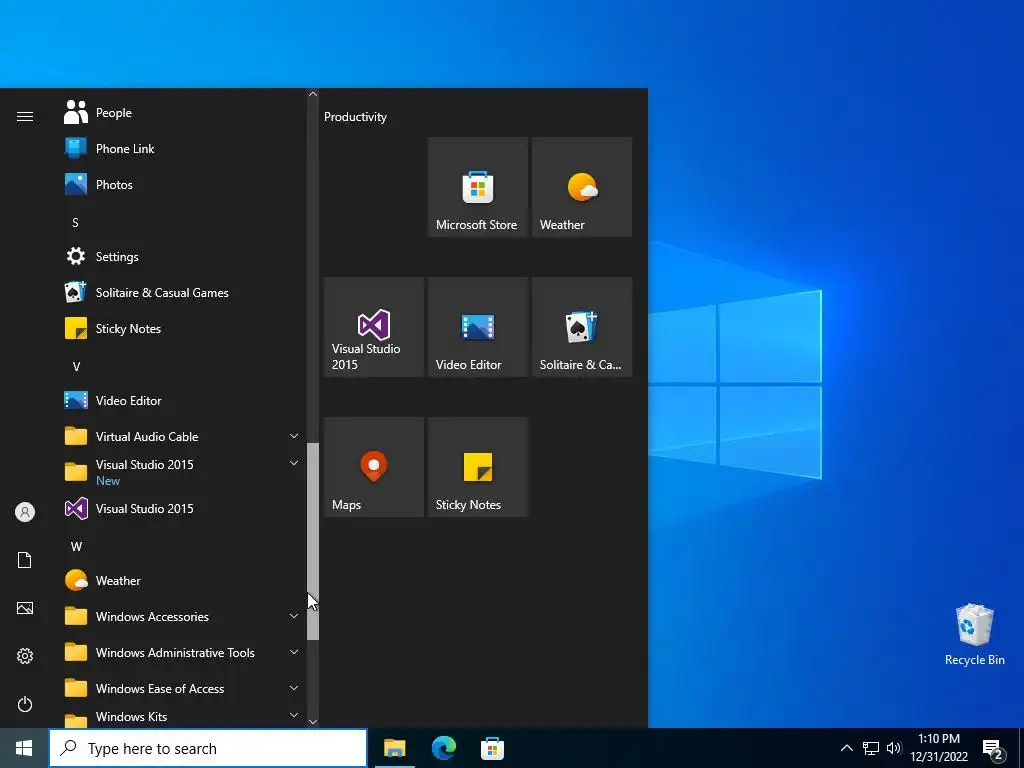
Task: Launch Microsoft Edge from the taskbar
Action: point(443,748)
